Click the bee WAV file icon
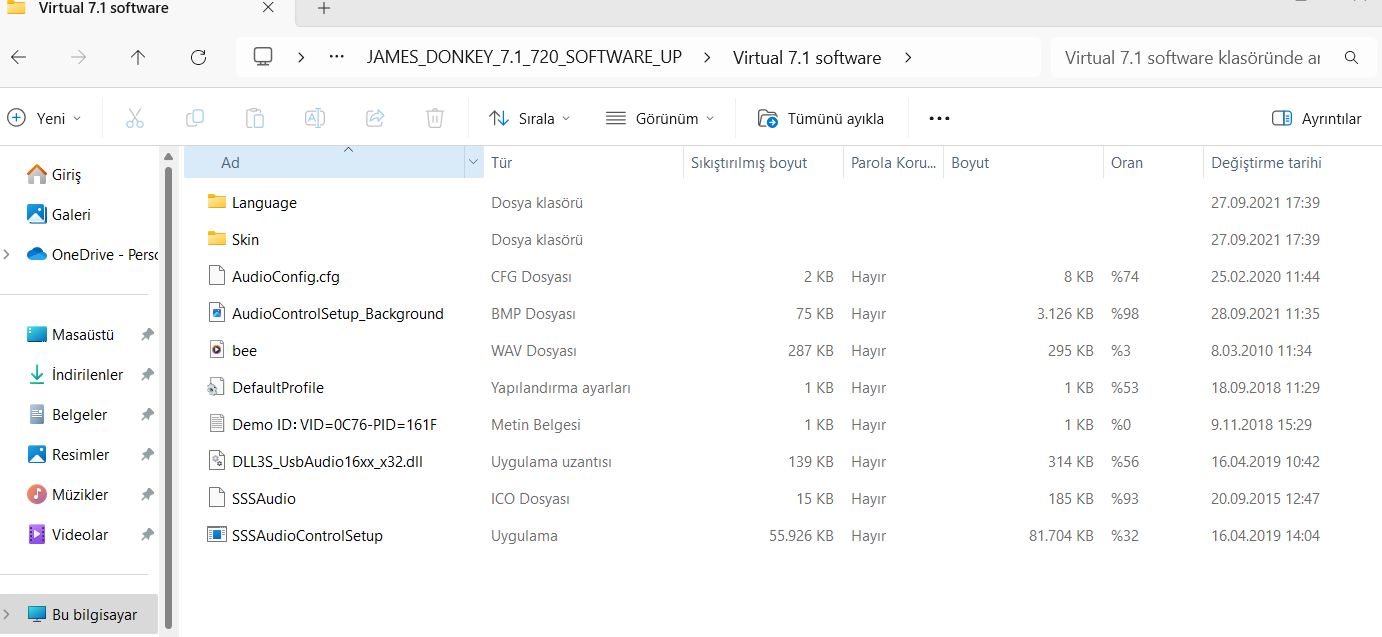 click(217, 349)
